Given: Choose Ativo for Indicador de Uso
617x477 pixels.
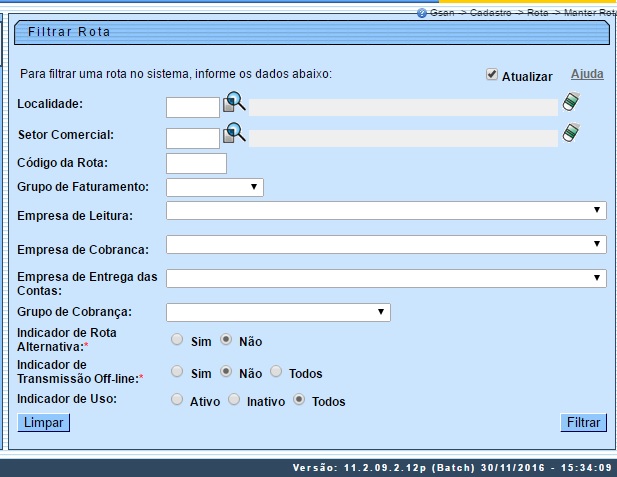Looking at the screenshot, I should 177,400.
